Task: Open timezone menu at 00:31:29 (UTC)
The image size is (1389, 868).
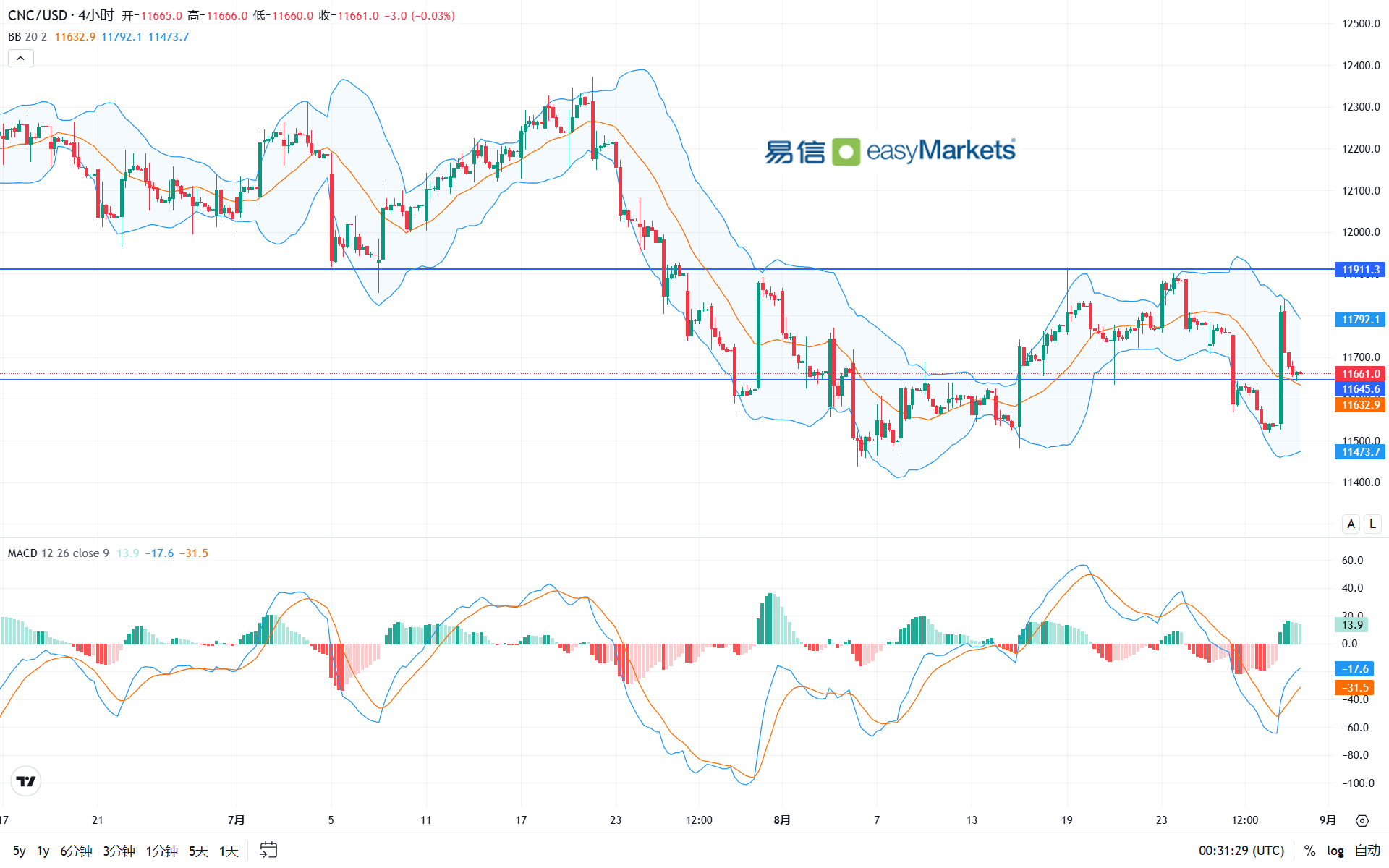Action: pos(1241,851)
